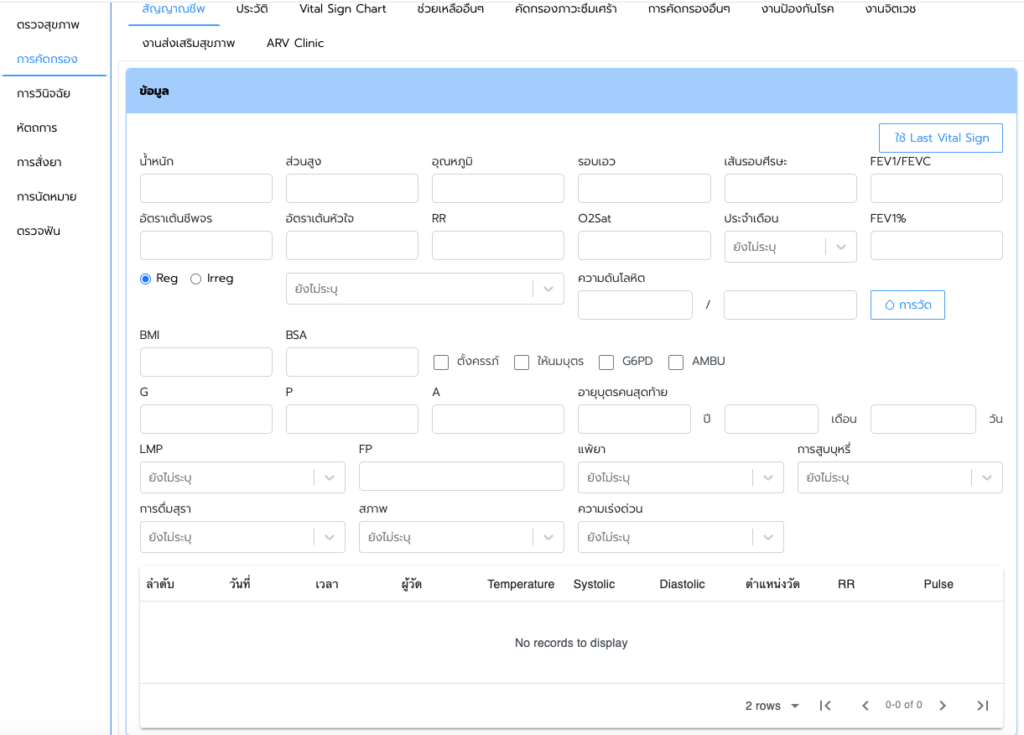Click the การวัด measurement button
The image size is (1024, 735).
907,305
